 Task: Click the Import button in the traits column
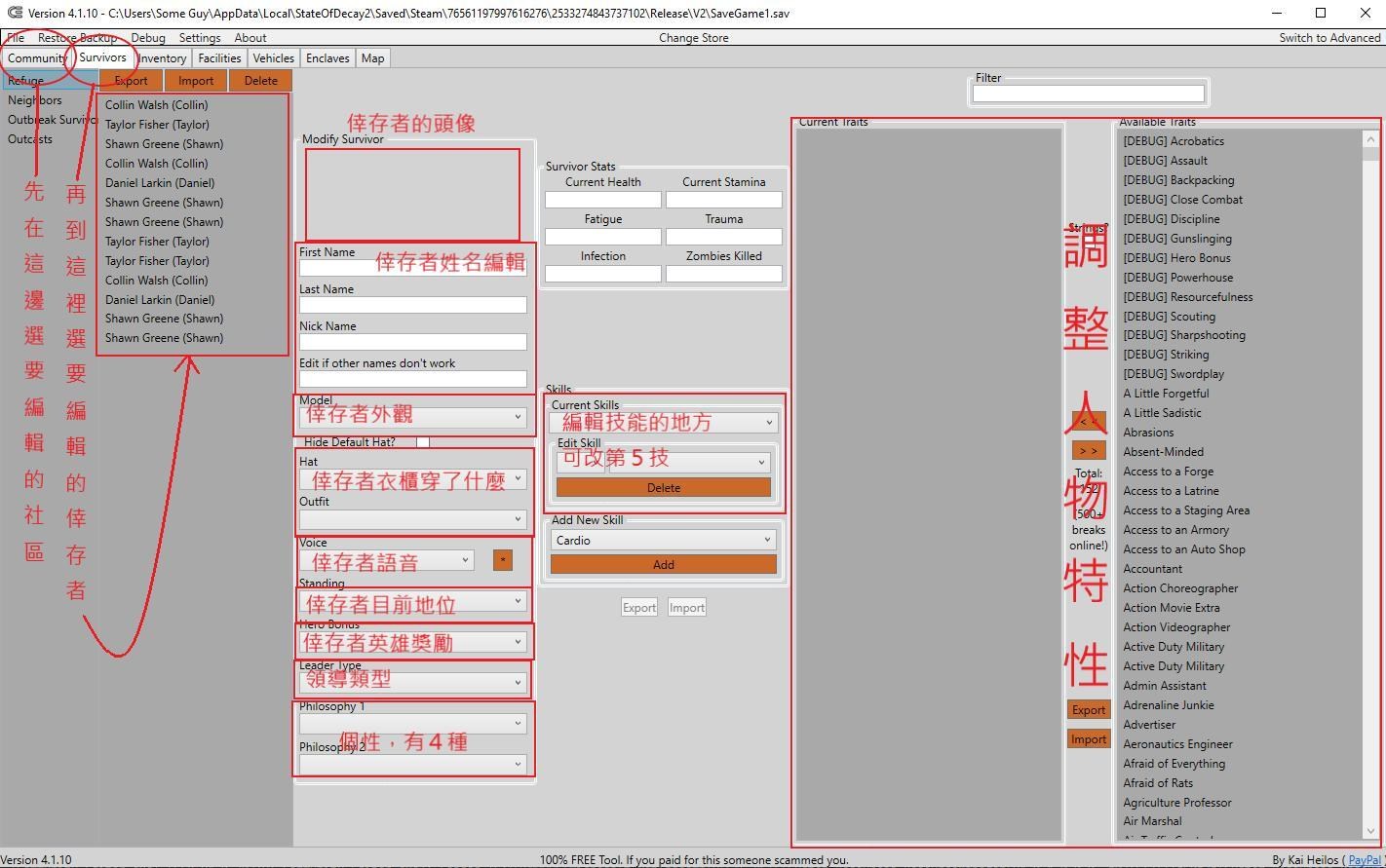1089,739
